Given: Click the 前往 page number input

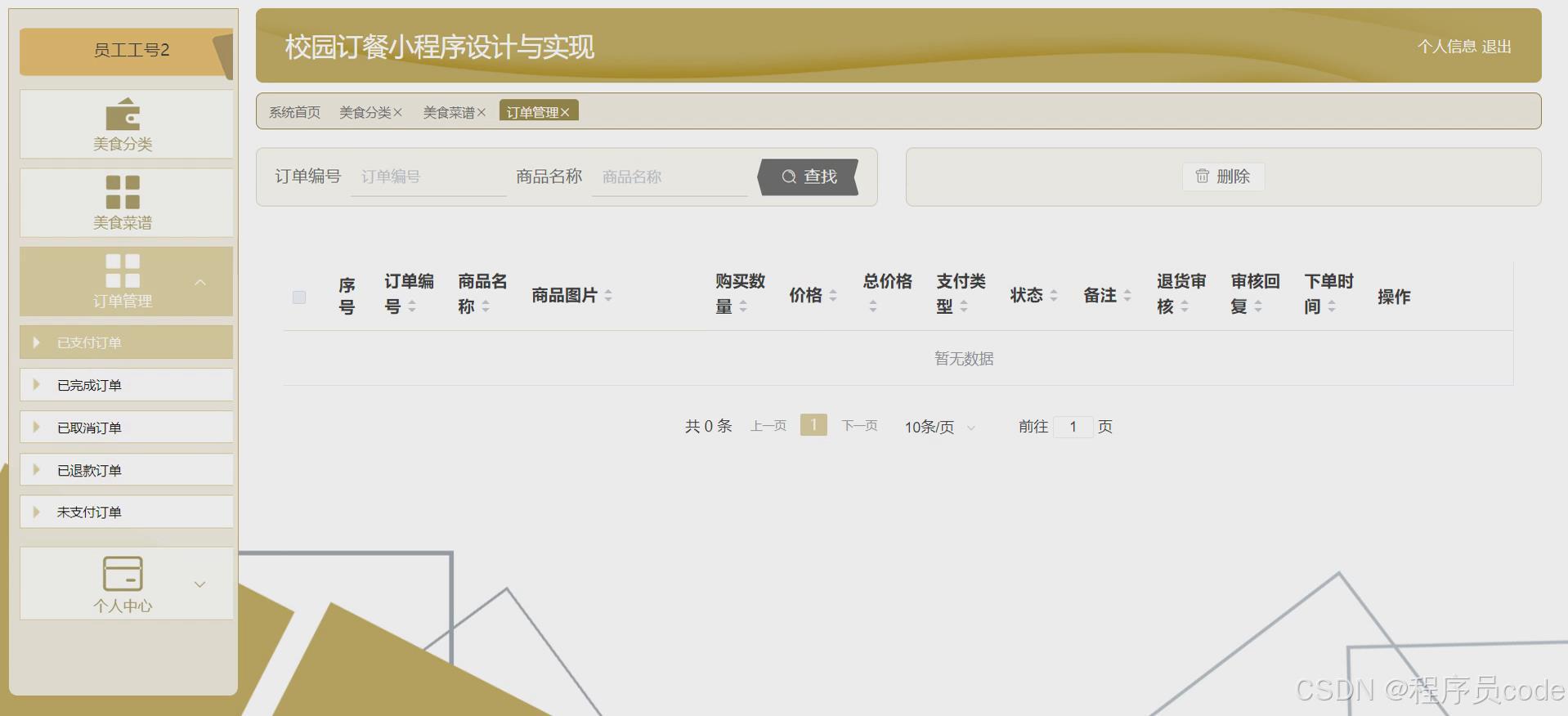Looking at the screenshot, I should coord(1073,427).
